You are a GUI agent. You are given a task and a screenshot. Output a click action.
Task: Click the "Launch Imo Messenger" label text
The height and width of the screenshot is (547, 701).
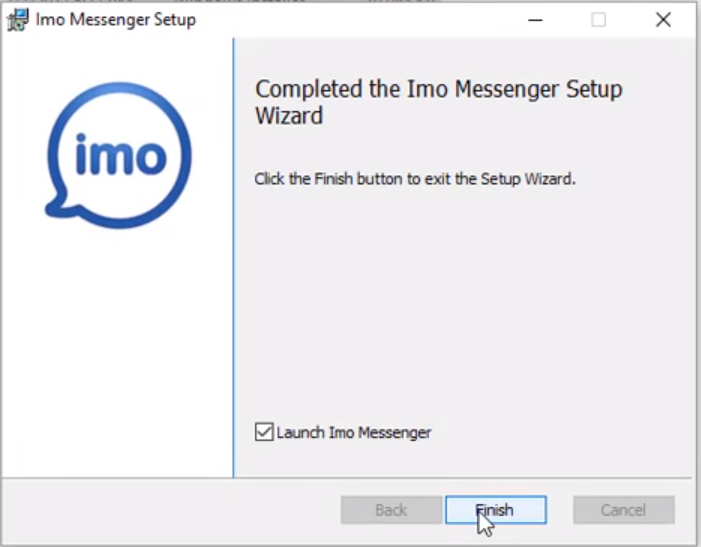coord(354,433)
